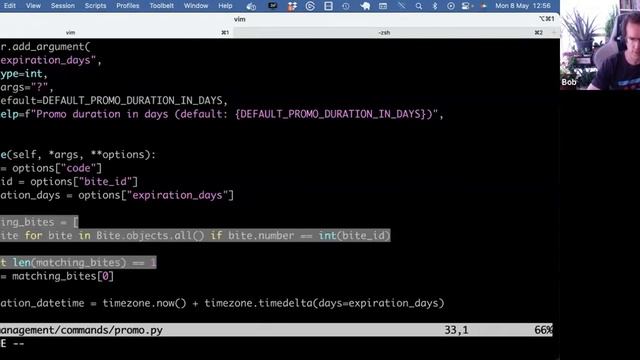Open Control Center menu bar icon
This screenshot has height=360, width=640.
point(466,6)
